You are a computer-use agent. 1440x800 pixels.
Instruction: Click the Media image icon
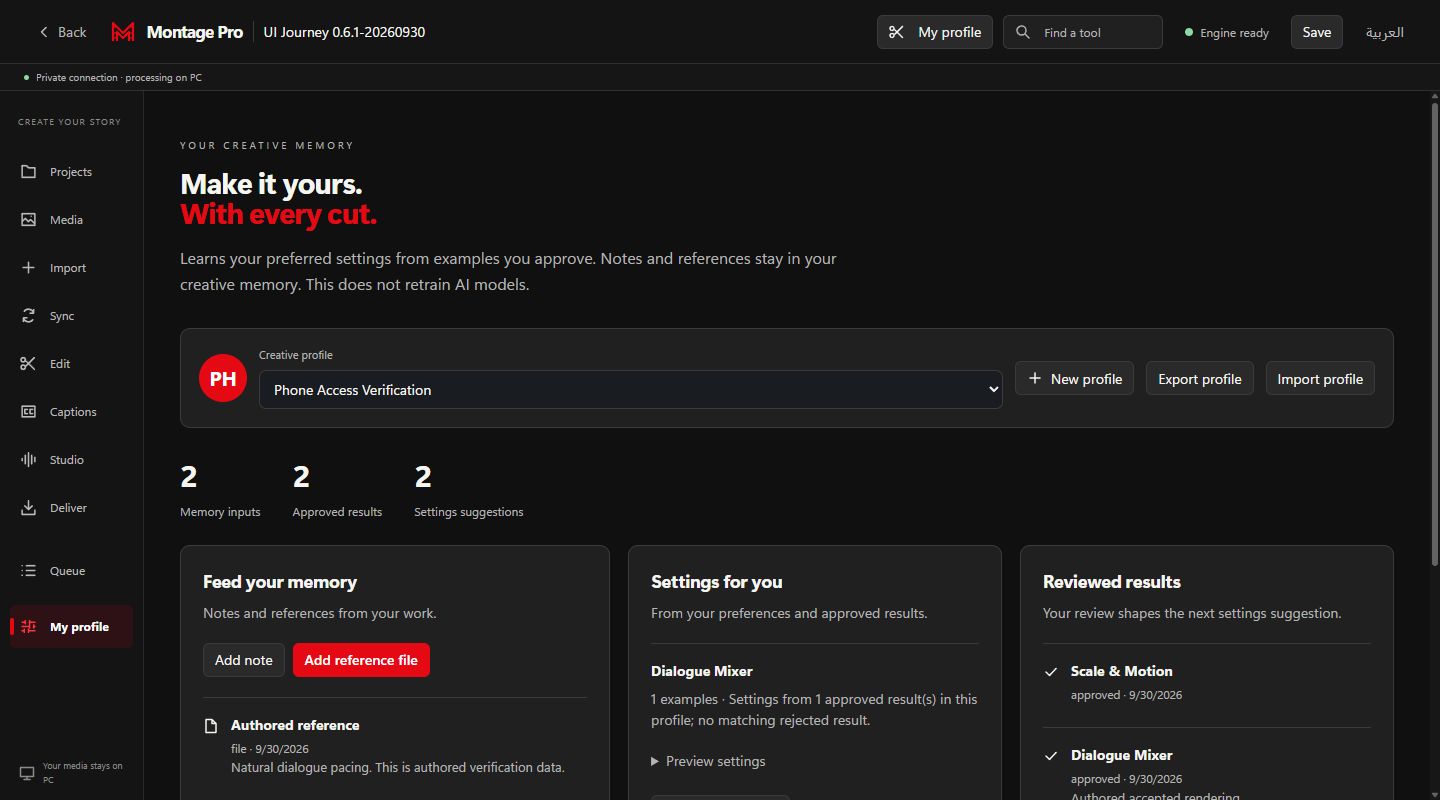click(x=28, y=220)
